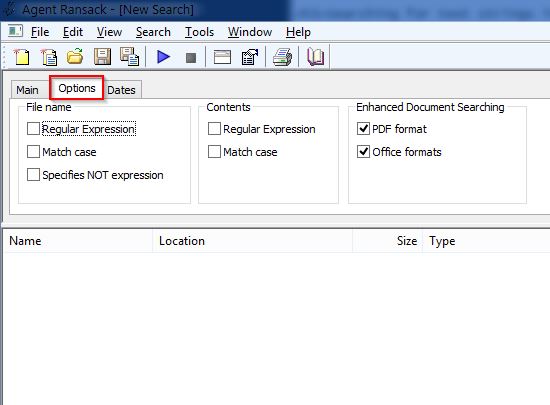Switch to the Dates tab

[x=121, y=90]
